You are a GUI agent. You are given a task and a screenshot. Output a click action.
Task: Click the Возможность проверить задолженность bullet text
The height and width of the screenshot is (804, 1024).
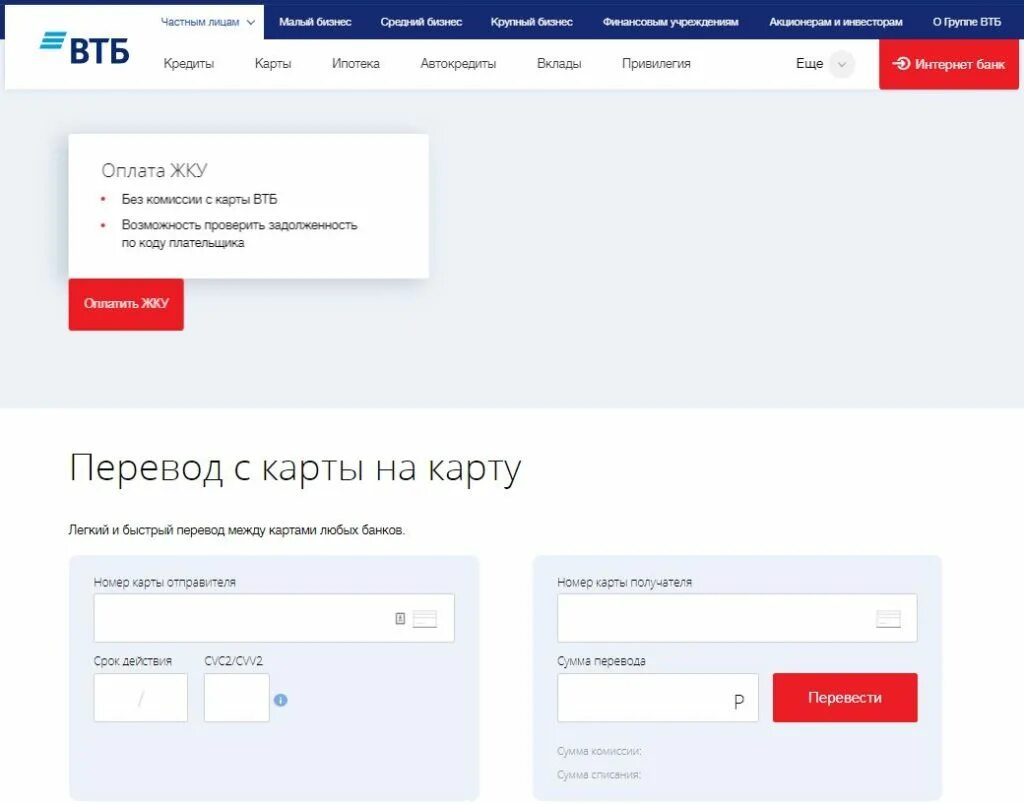coord(240,234)
